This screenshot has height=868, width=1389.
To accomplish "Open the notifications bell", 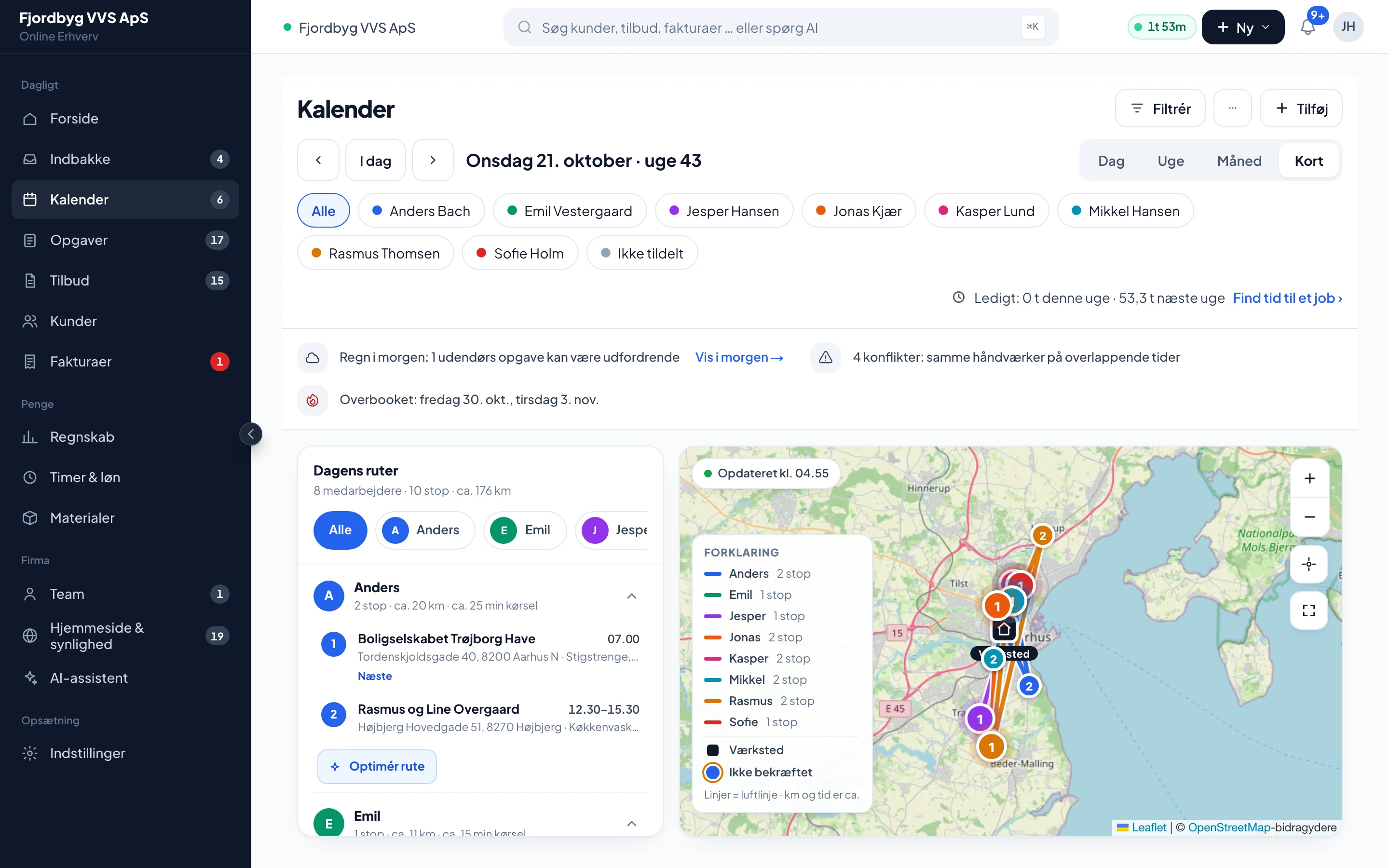I will (x=1308, y=27).
